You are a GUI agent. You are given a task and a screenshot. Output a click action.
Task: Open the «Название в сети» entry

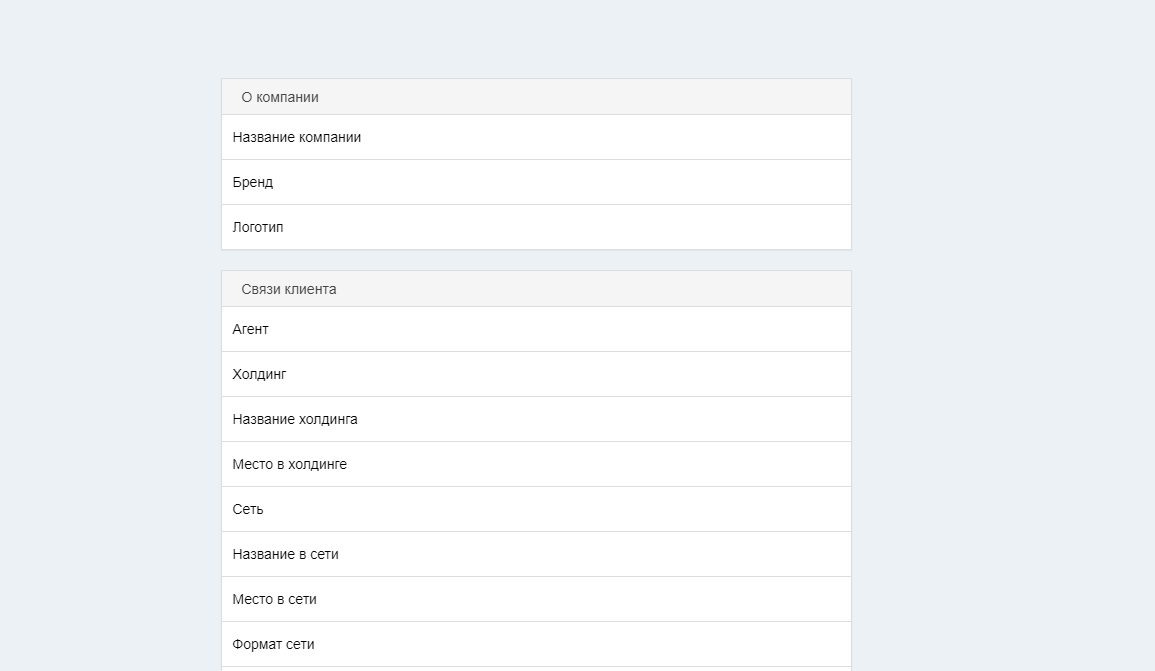pyautogui.click(x=535, y=554)
